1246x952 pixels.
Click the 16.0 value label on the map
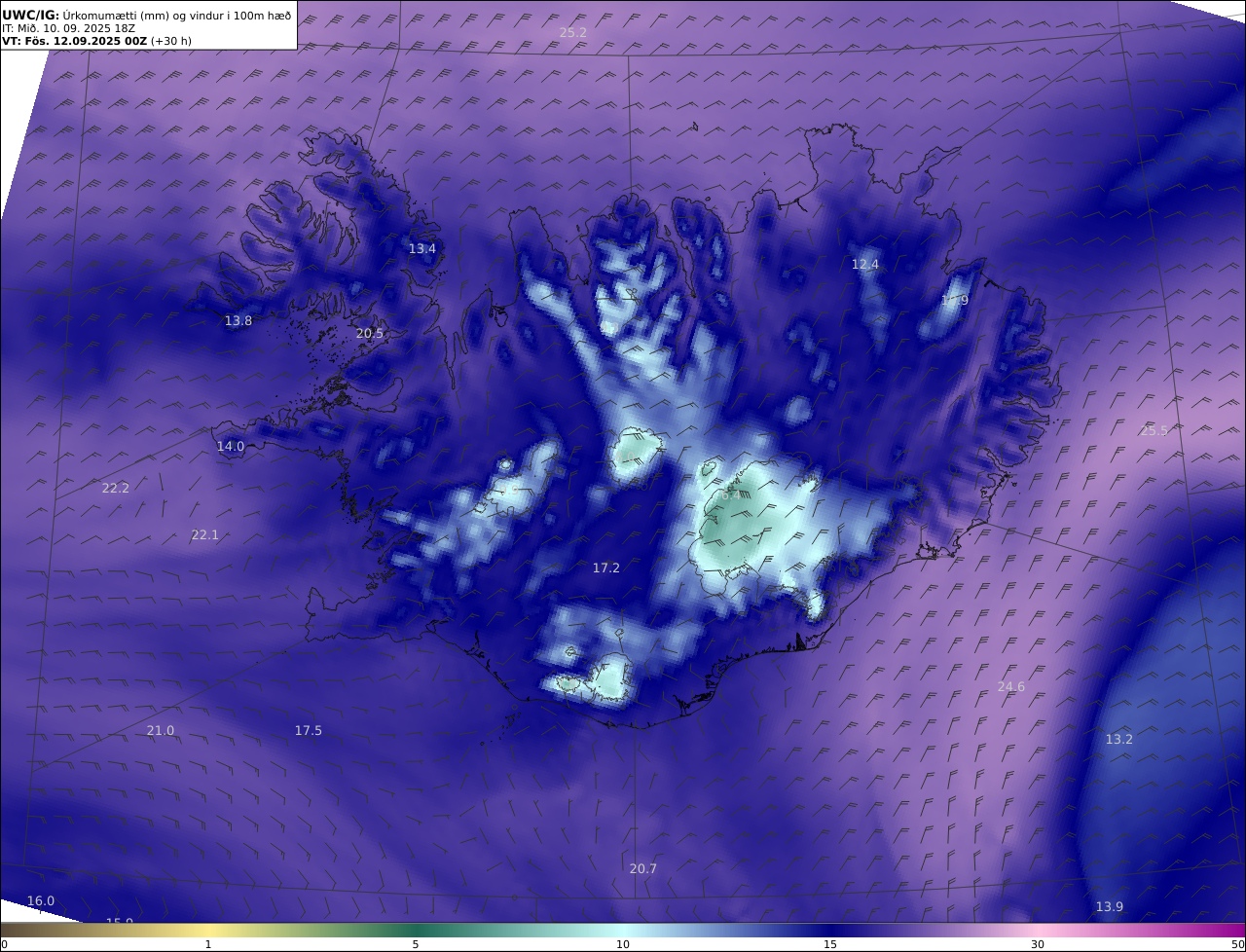tap(40, 900)
